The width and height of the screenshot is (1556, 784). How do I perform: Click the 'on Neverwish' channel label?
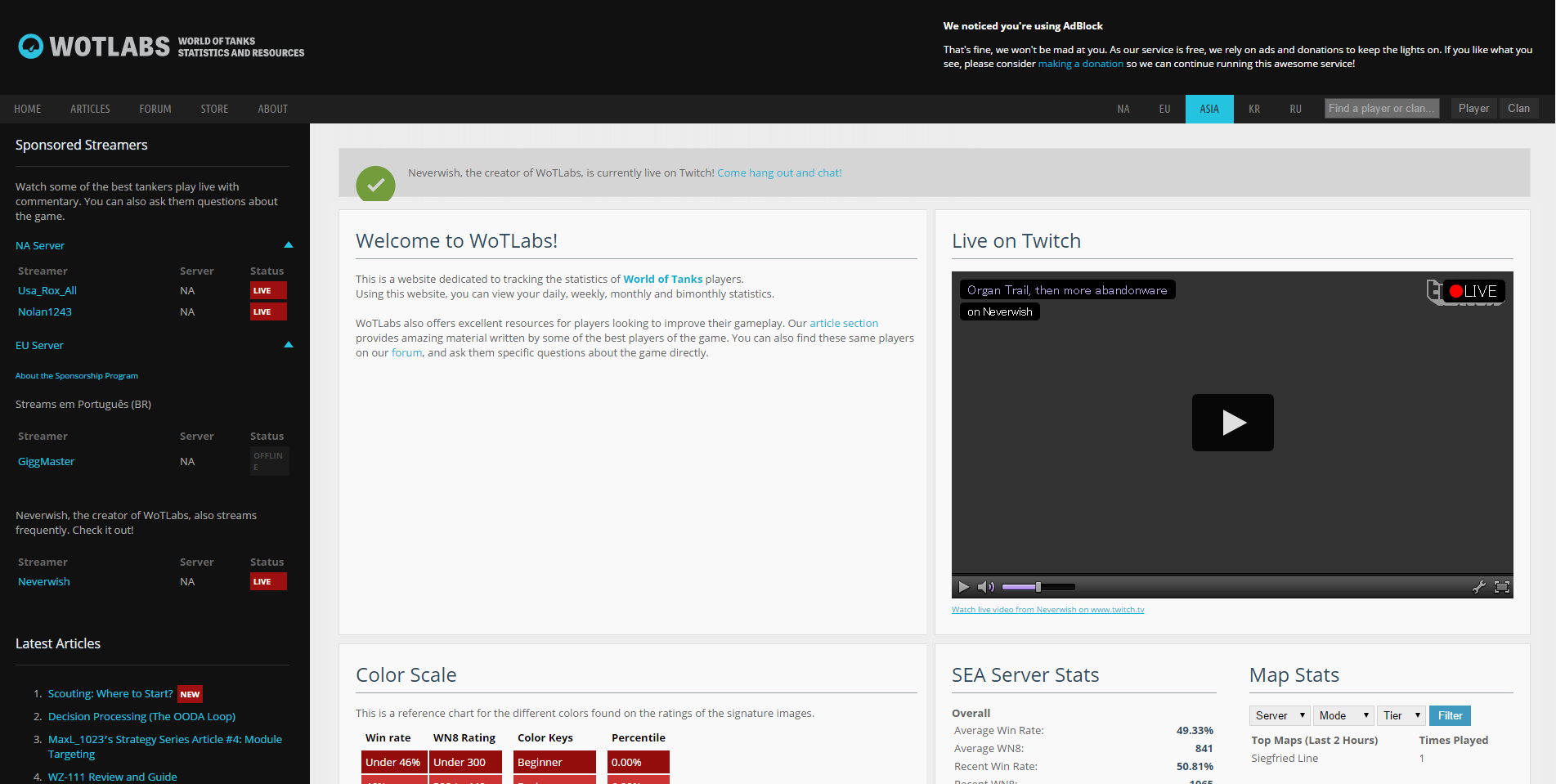coord(999,311)
